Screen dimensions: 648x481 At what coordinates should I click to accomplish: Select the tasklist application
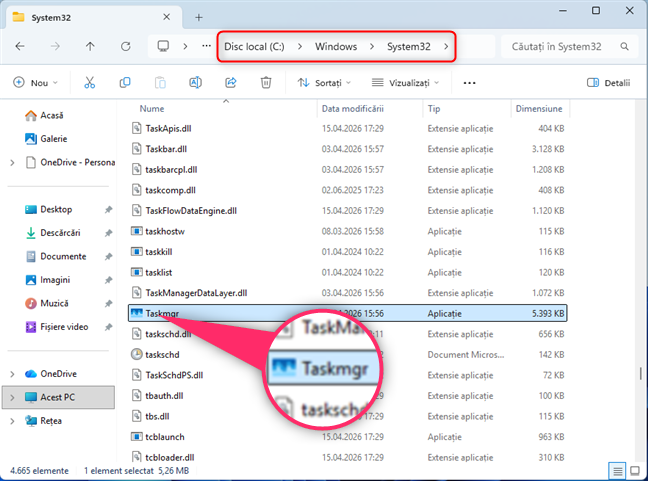pos(159,272)
